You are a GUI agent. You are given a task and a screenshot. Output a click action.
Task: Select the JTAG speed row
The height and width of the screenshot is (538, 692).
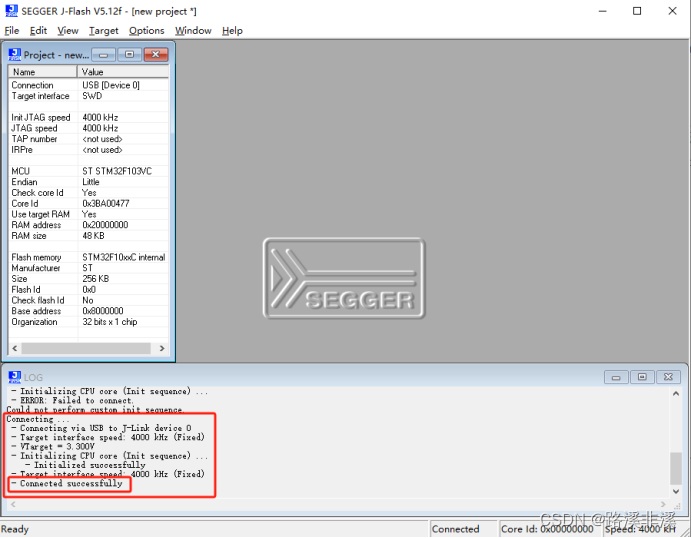point(88,128)
